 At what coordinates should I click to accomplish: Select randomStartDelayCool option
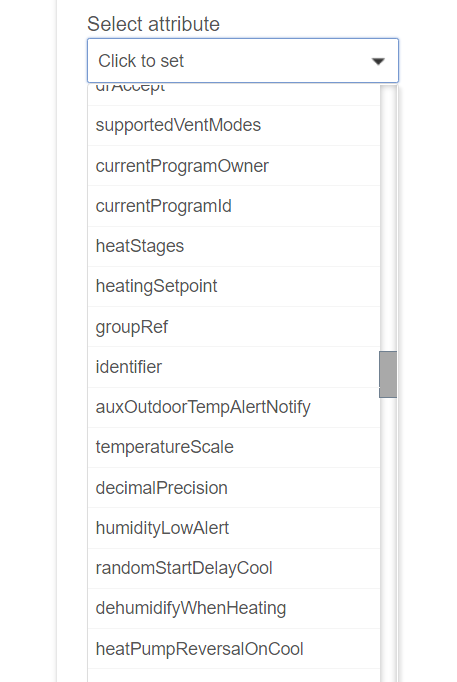234,568
